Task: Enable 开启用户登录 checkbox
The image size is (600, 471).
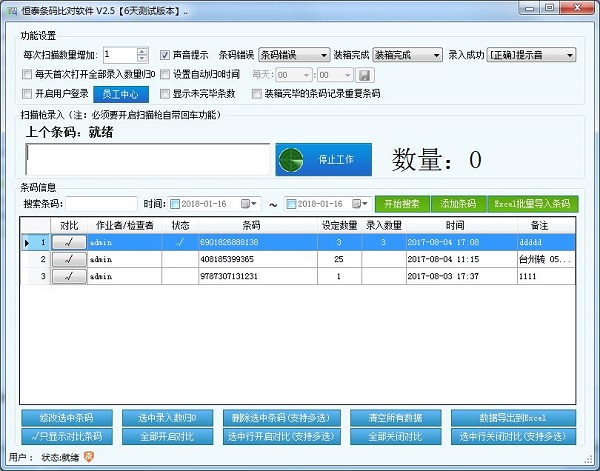Action: (x=27, y=94)
